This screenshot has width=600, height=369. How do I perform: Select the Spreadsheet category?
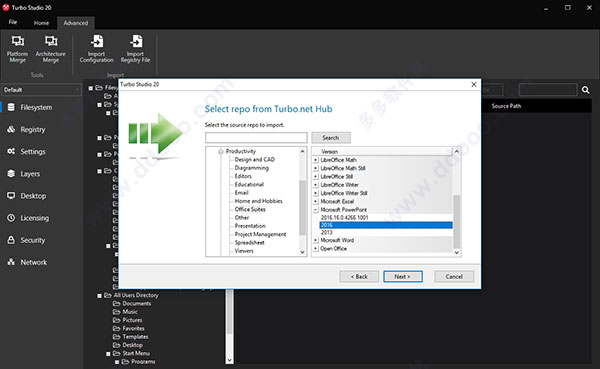tap(249, 243)
